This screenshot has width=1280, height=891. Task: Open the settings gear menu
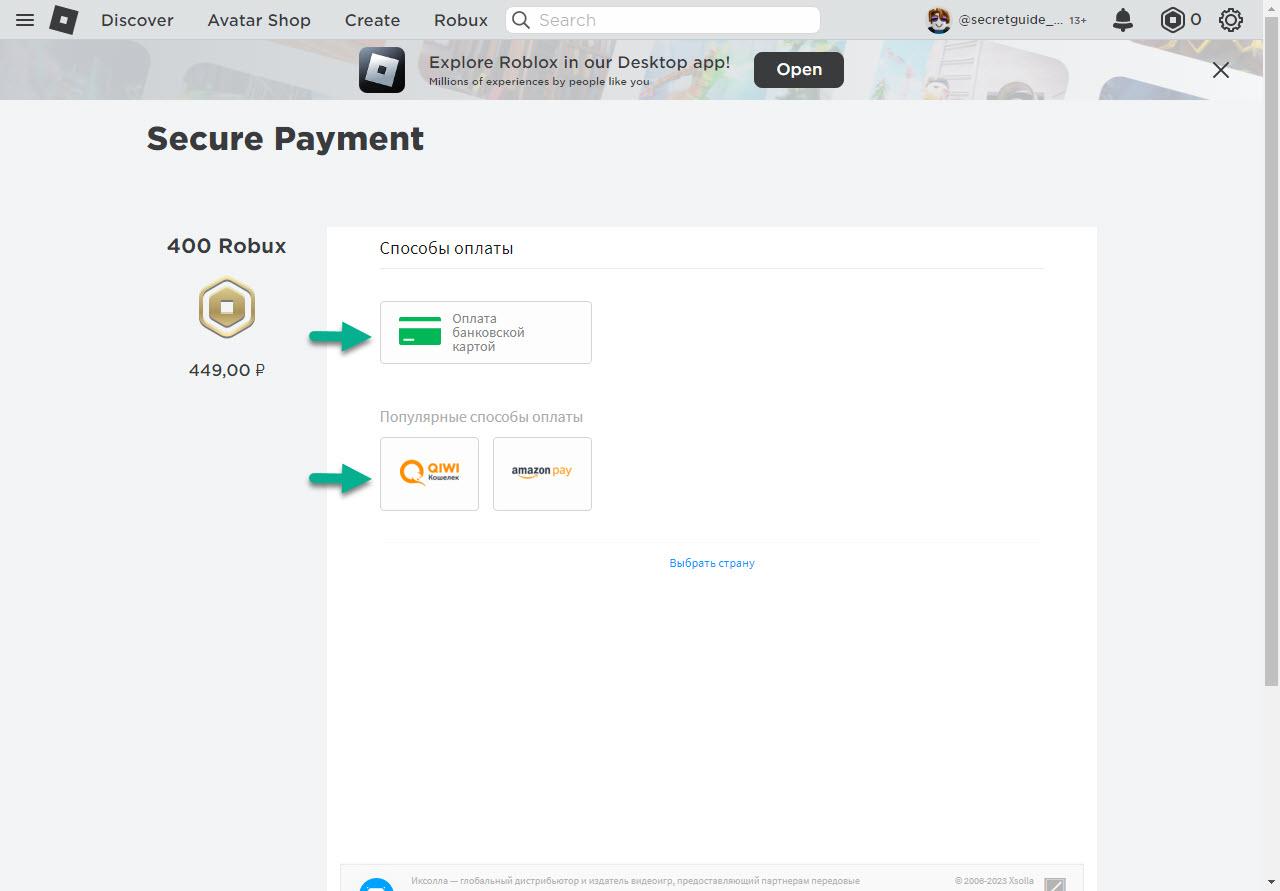click(1230, 20)
